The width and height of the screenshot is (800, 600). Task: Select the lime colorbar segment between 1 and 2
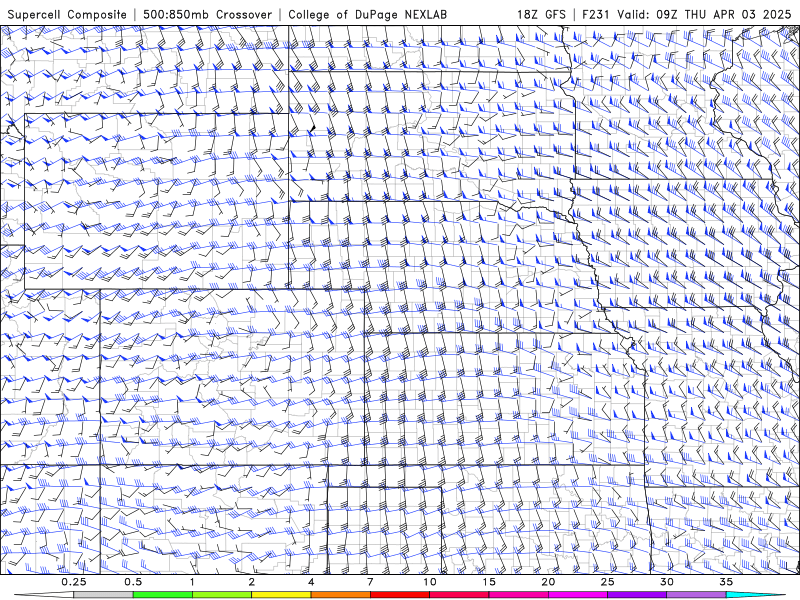(222, 595)
